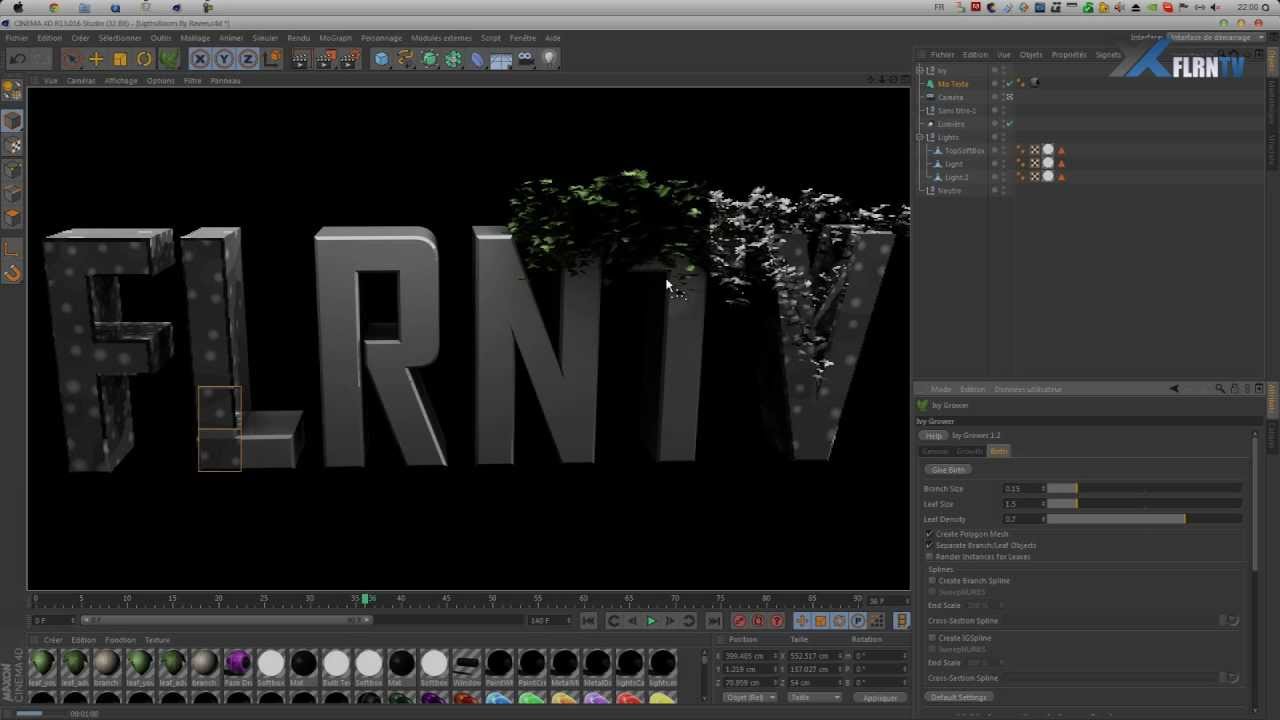Screen dimensions: 1280x720
Task: Toggle the Z axis lock button
Action: [x=248, y=59]
